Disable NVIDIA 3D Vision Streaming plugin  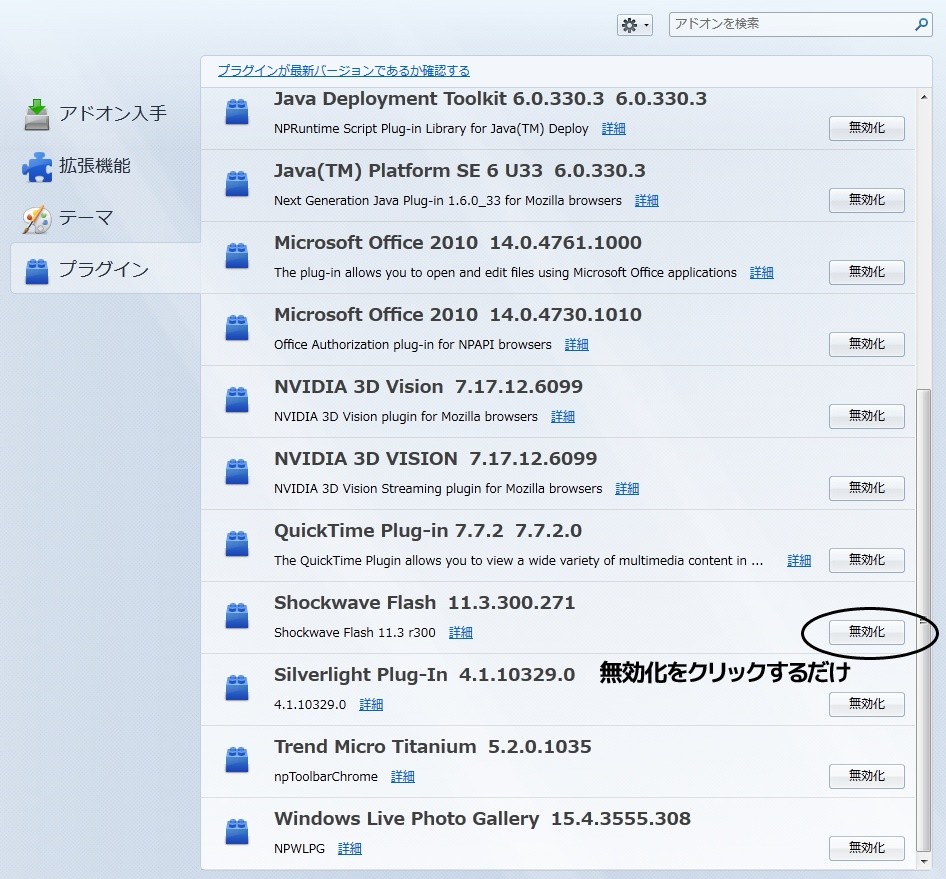[x=866, y=488]
